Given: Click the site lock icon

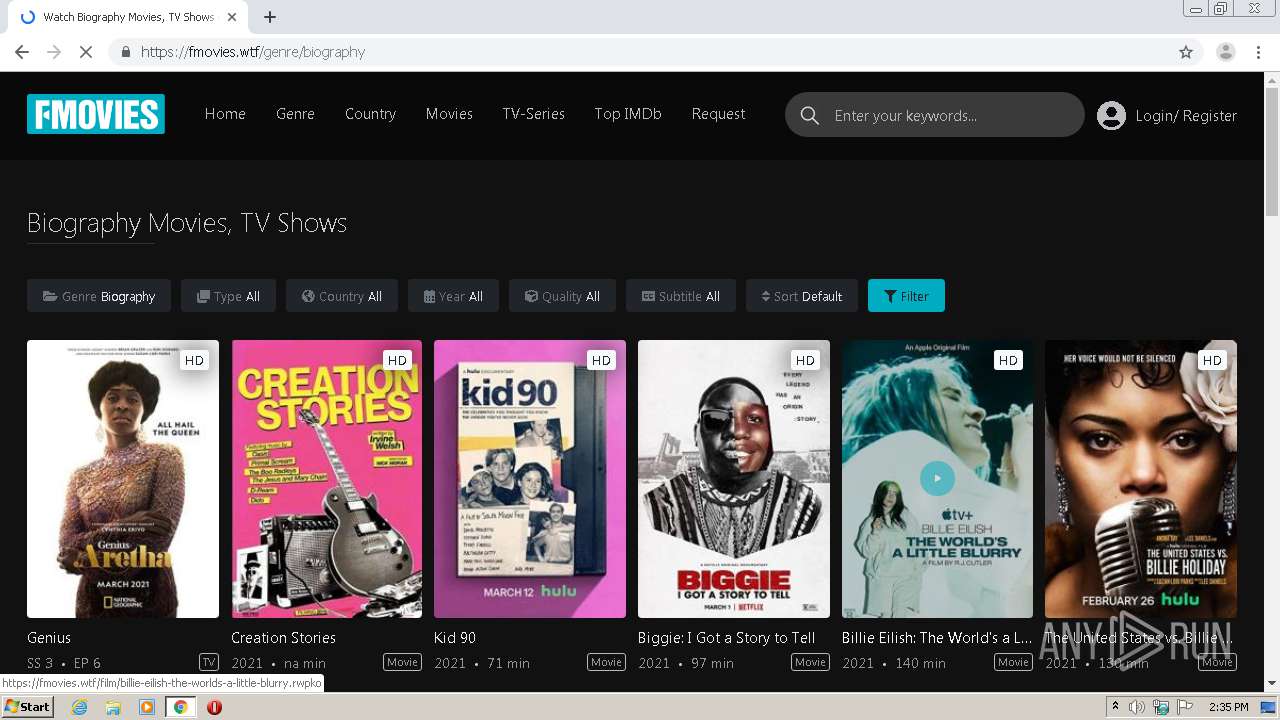Looking at the screenshot, I should (x=125, y=52).
